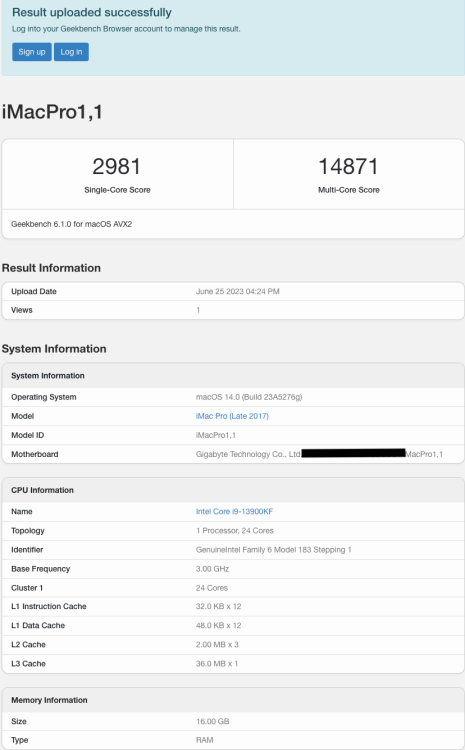Click the Motherboard row label

(34, 454)
